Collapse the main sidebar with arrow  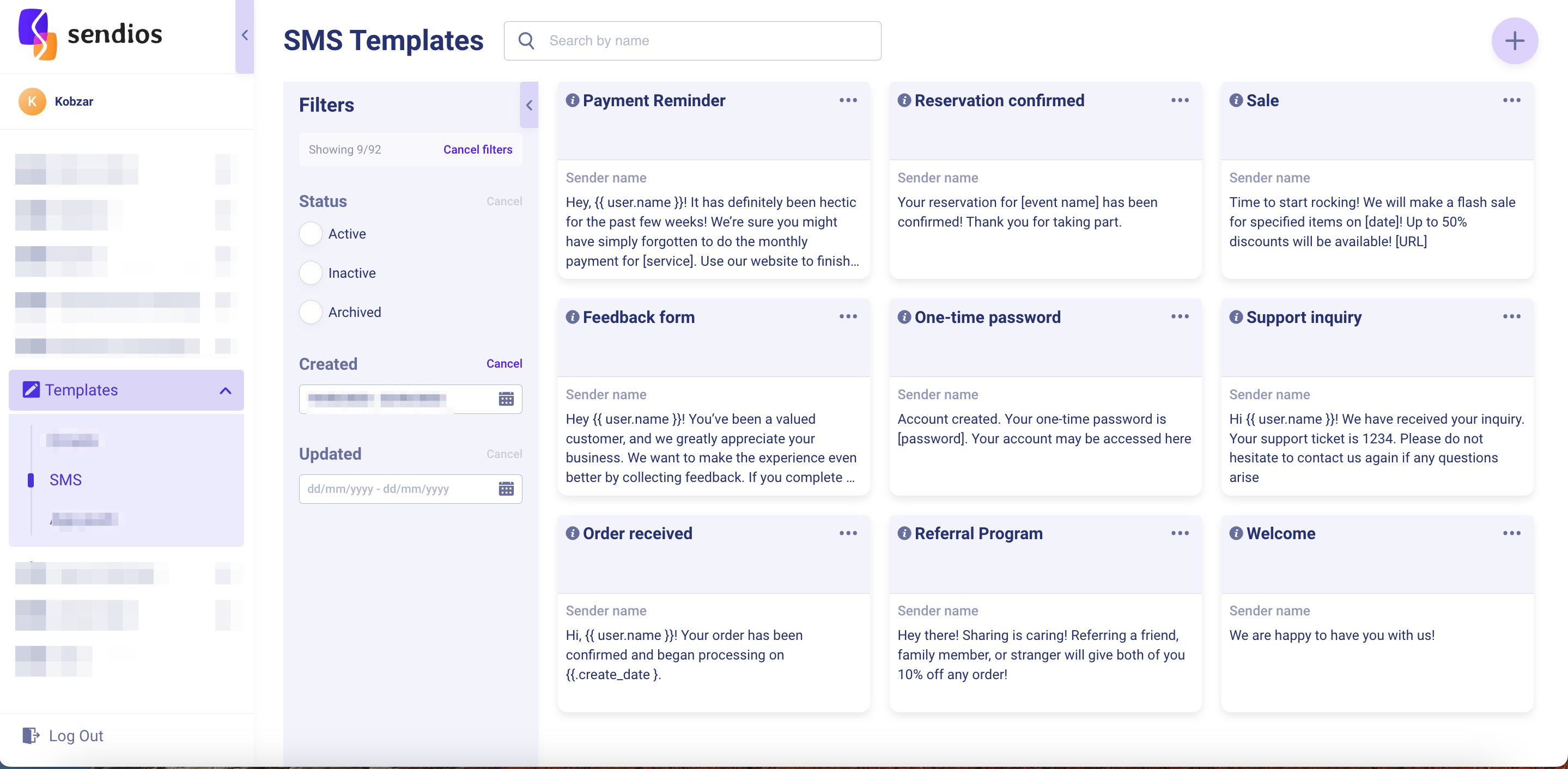(245, 35)
